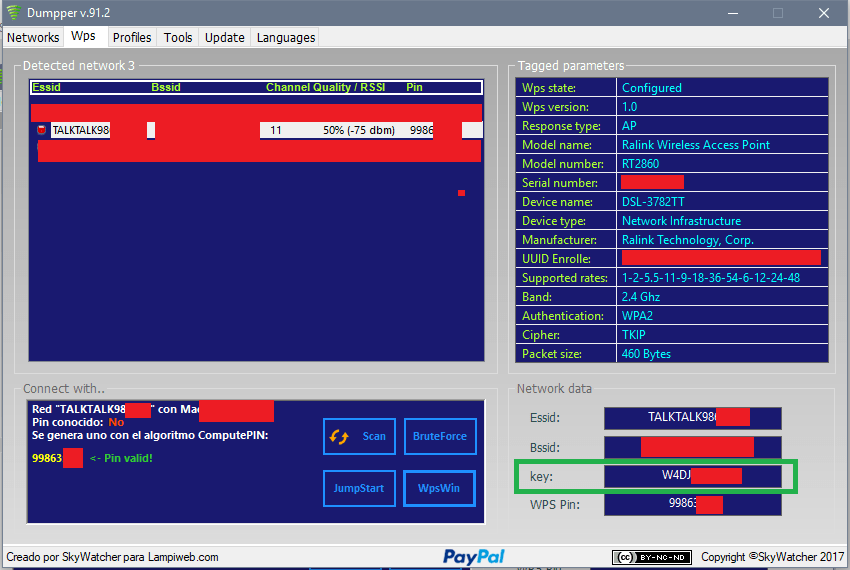Click the Supported rates value

(x=711, y=278)
